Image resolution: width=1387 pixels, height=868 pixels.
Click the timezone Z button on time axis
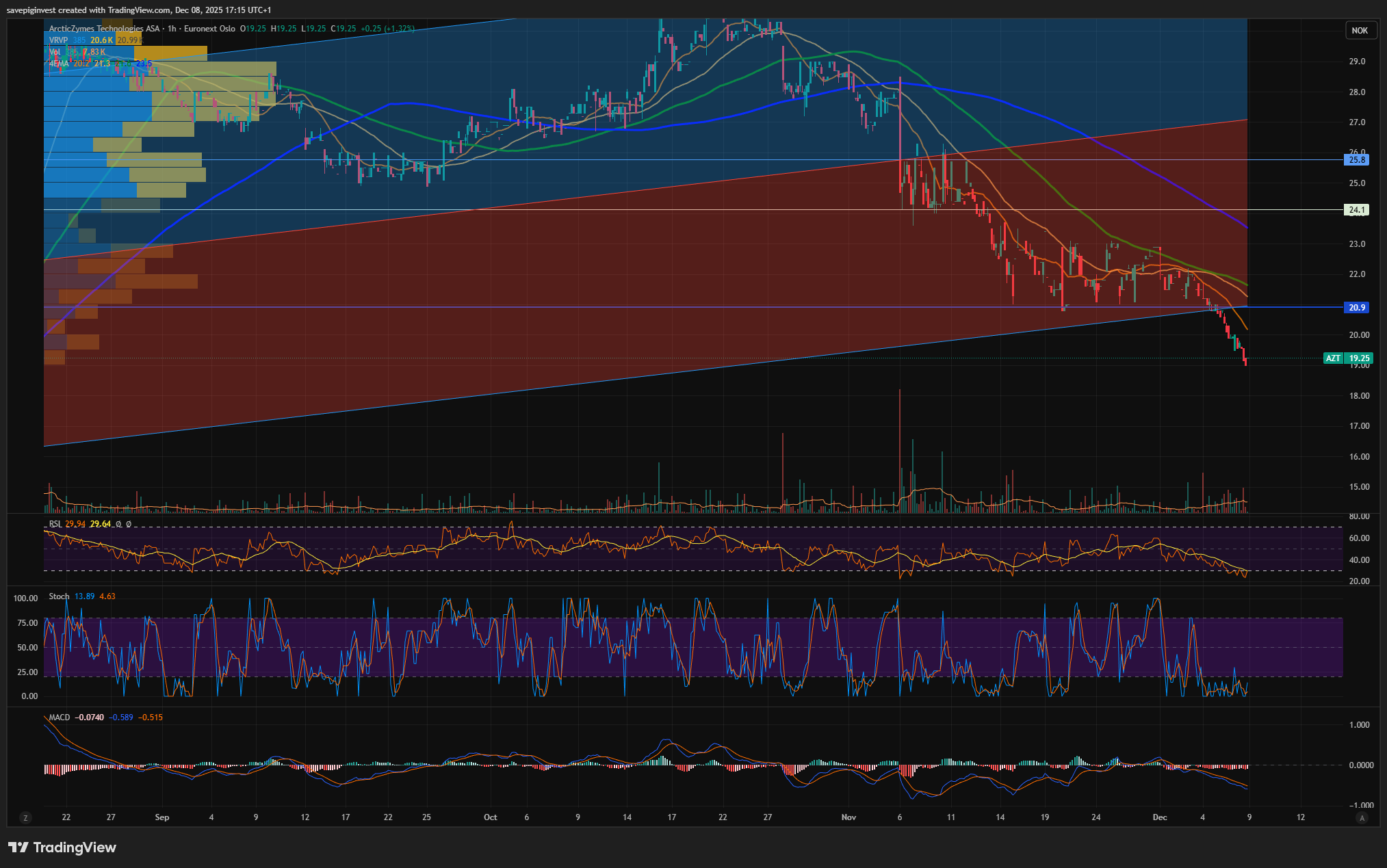point(26,818)
